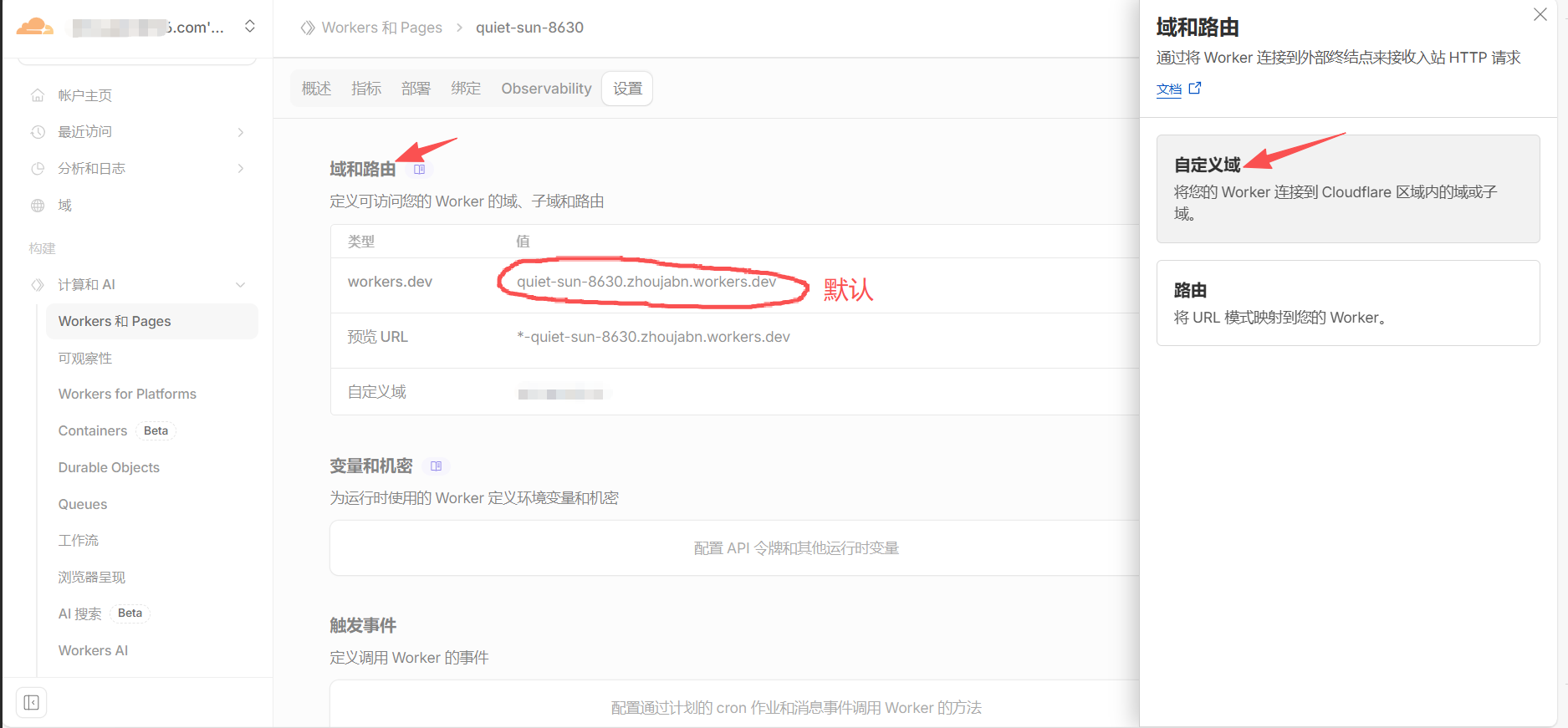Click the quiet-sun-8630.zhoujabn.workers.dev value
This screenshot has width=1568, height=728.
click(x=646, y=282)
